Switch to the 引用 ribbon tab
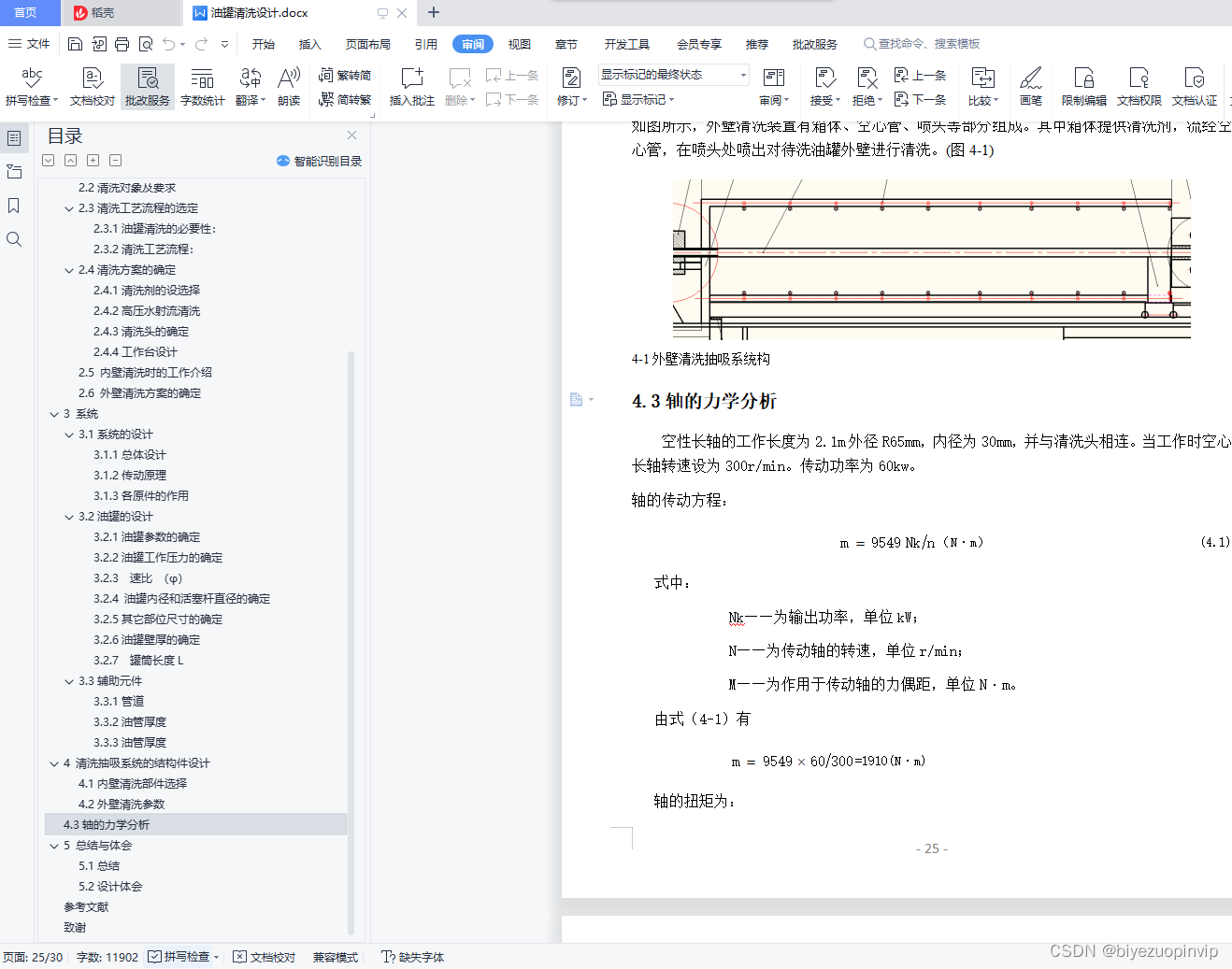The height and width of the screenshot is (969, 1232). [425, 44]
